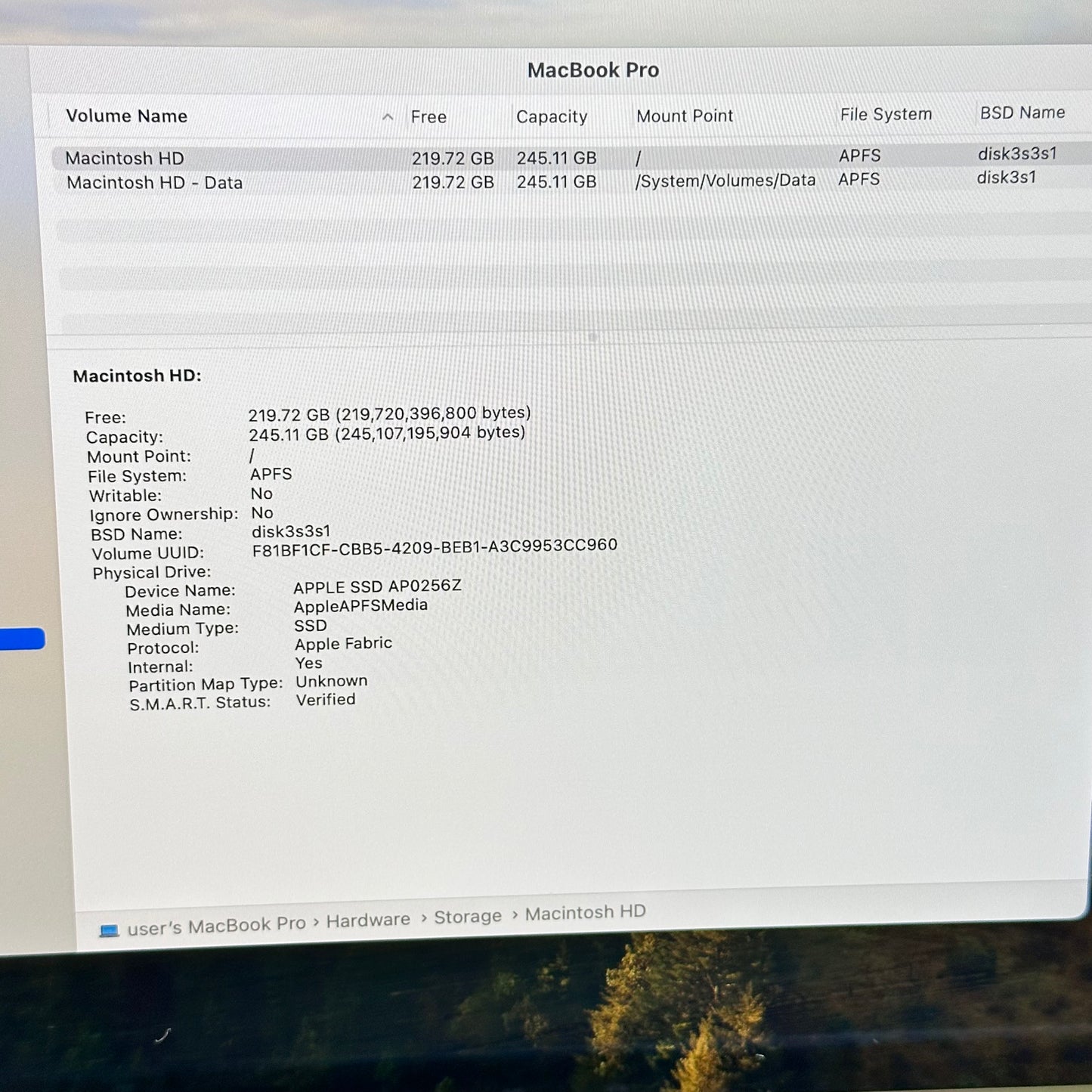Click BSD name disk3s3s1 in table
Screen dimensions: 1092x1092
(1017, 154)
